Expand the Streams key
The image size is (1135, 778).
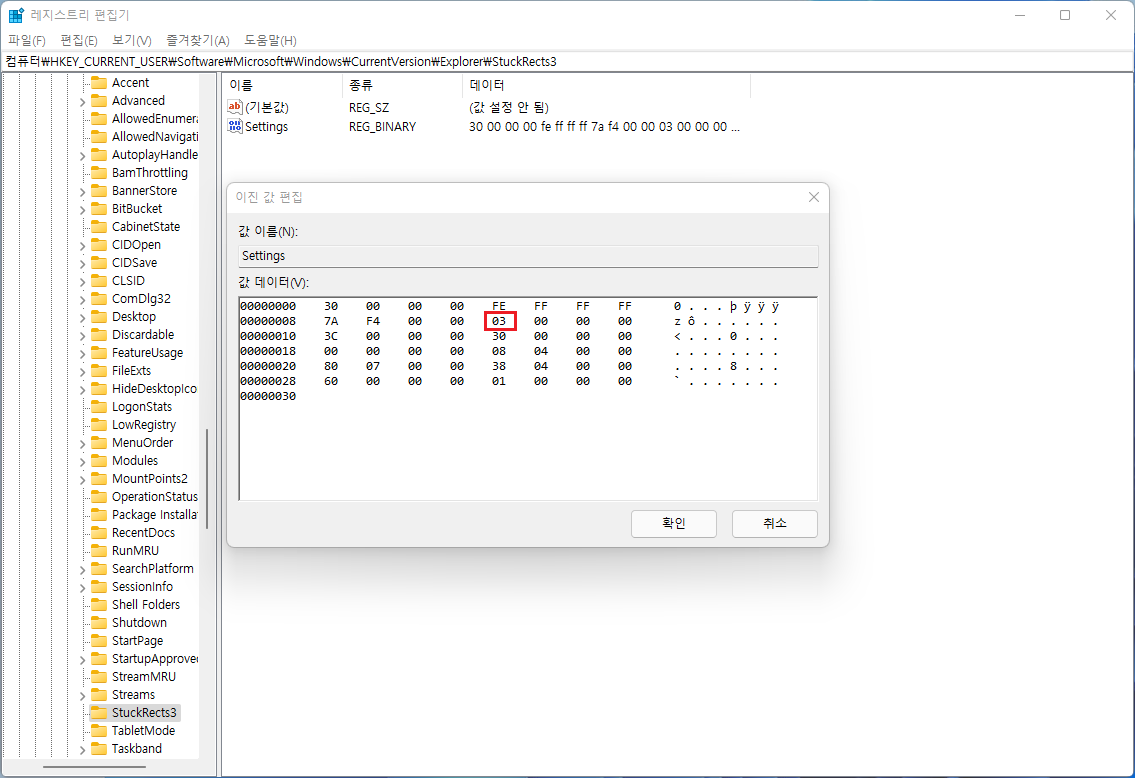(82, 695)
